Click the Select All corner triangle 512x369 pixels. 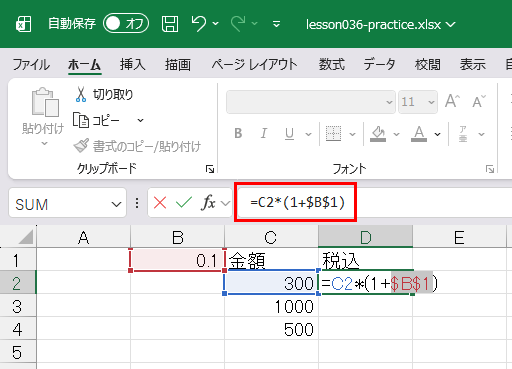[x=26, y=237]
